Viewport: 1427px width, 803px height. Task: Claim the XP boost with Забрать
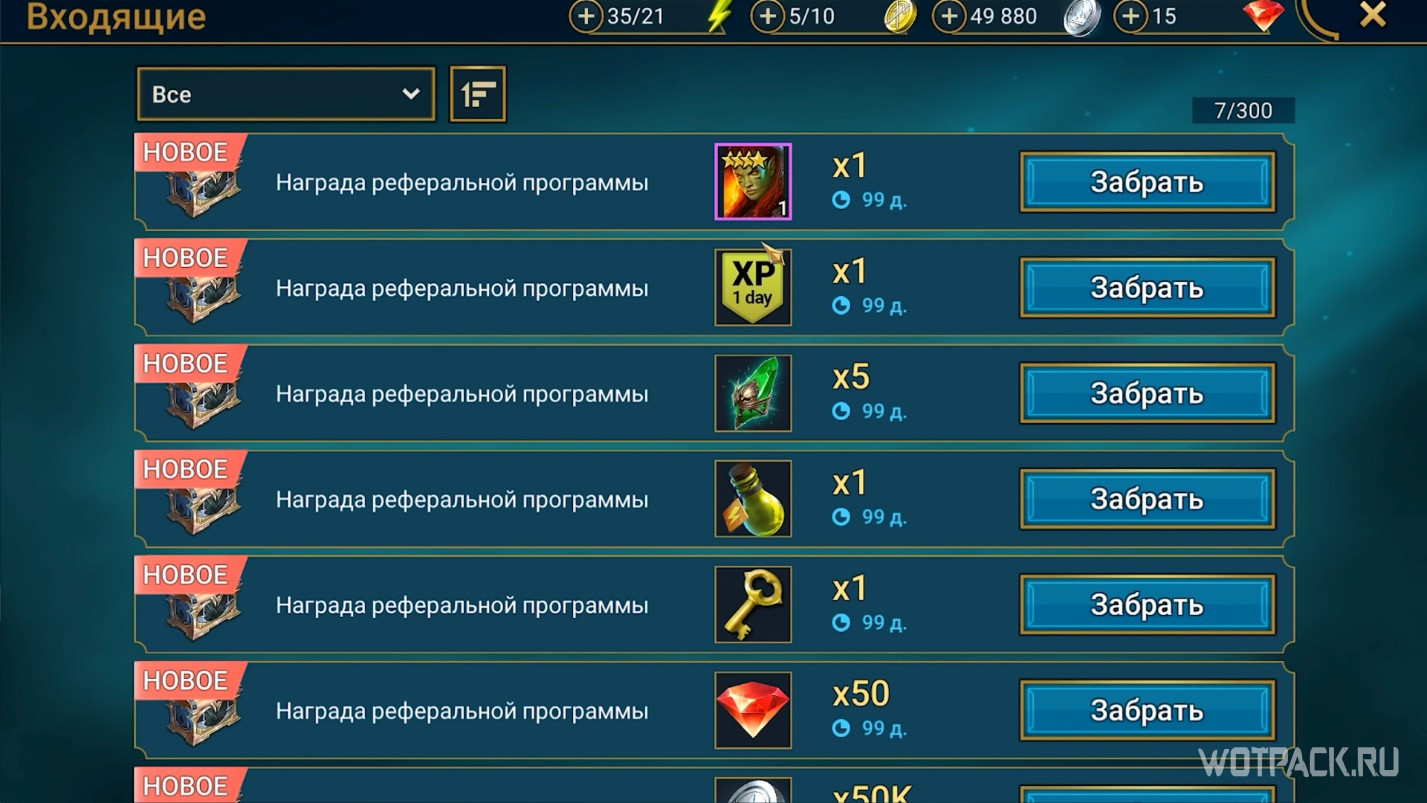(1147, 287)
